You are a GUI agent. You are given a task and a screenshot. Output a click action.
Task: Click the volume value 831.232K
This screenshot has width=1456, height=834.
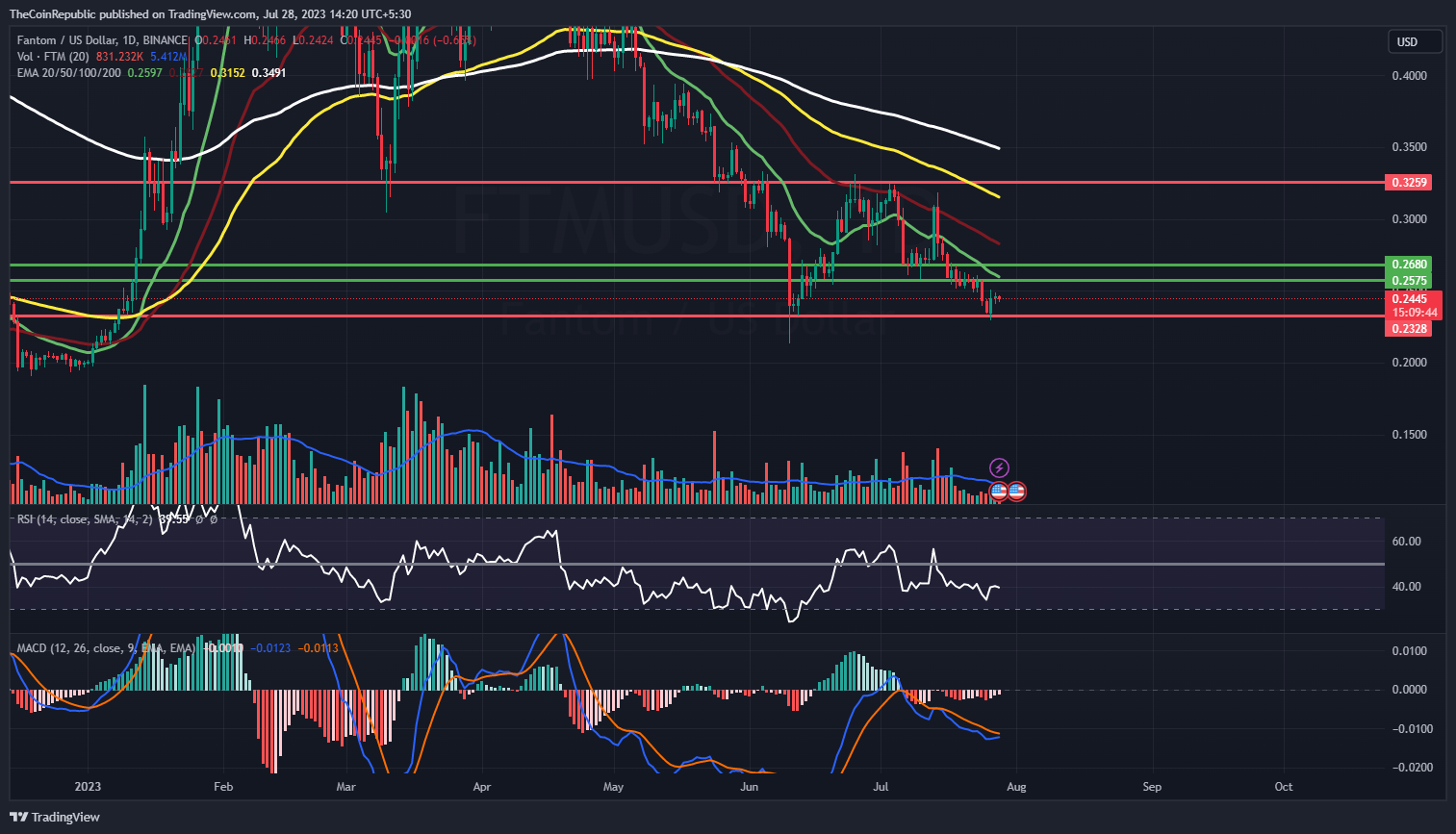click(x=119, y=57)
